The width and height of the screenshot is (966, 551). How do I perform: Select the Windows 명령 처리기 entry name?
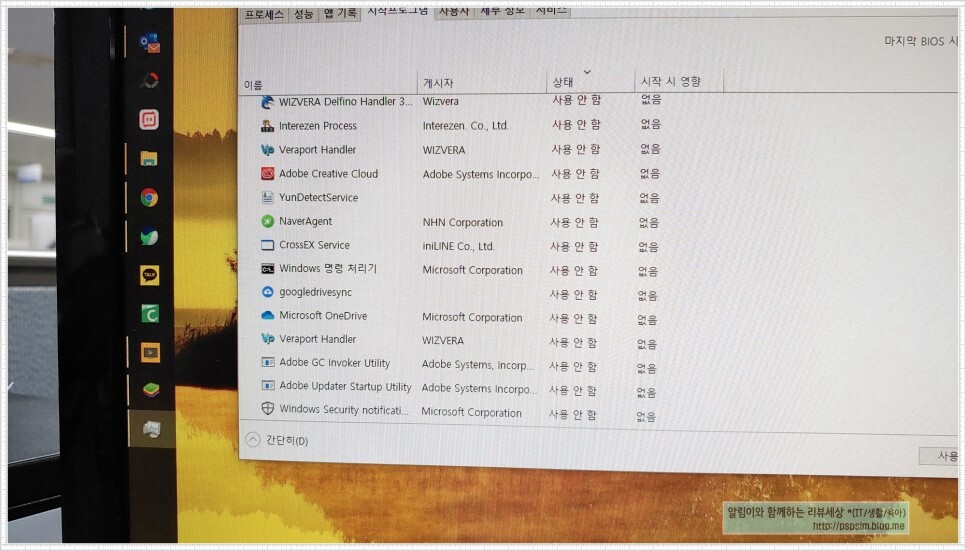click(328, 269)
